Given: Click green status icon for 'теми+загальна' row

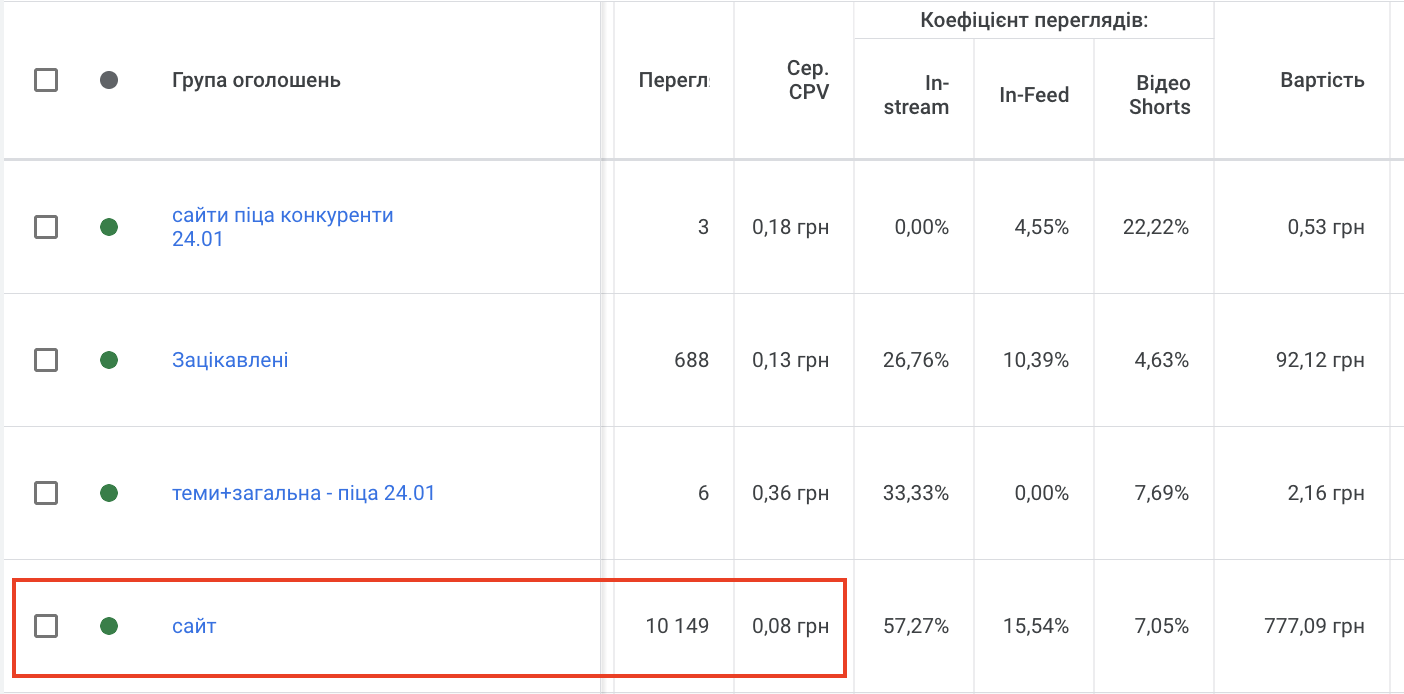Looking at the screenshot, I should click(109, 493).
